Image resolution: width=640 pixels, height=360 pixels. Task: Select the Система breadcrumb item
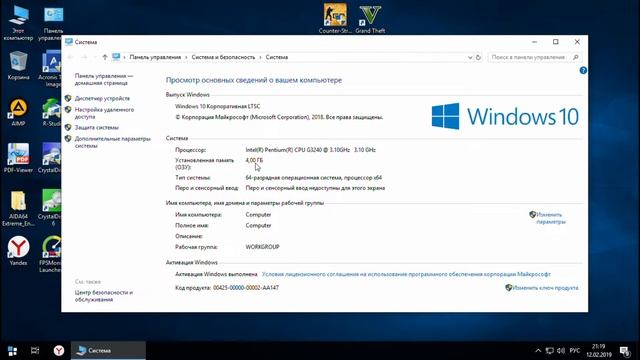pos(277,57)
